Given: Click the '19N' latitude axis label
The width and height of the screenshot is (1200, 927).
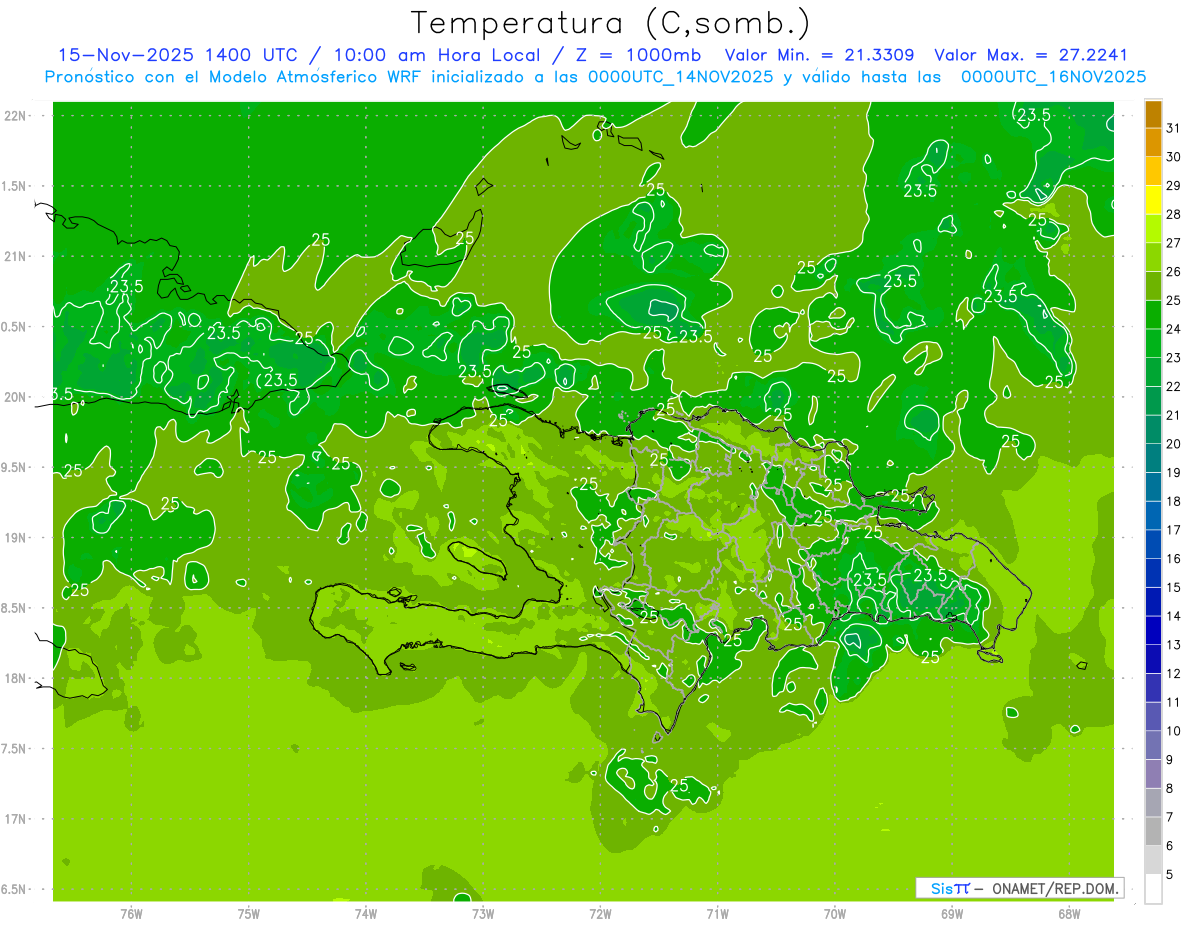Looking at the screenshot, I should click(x=16, y=538).
